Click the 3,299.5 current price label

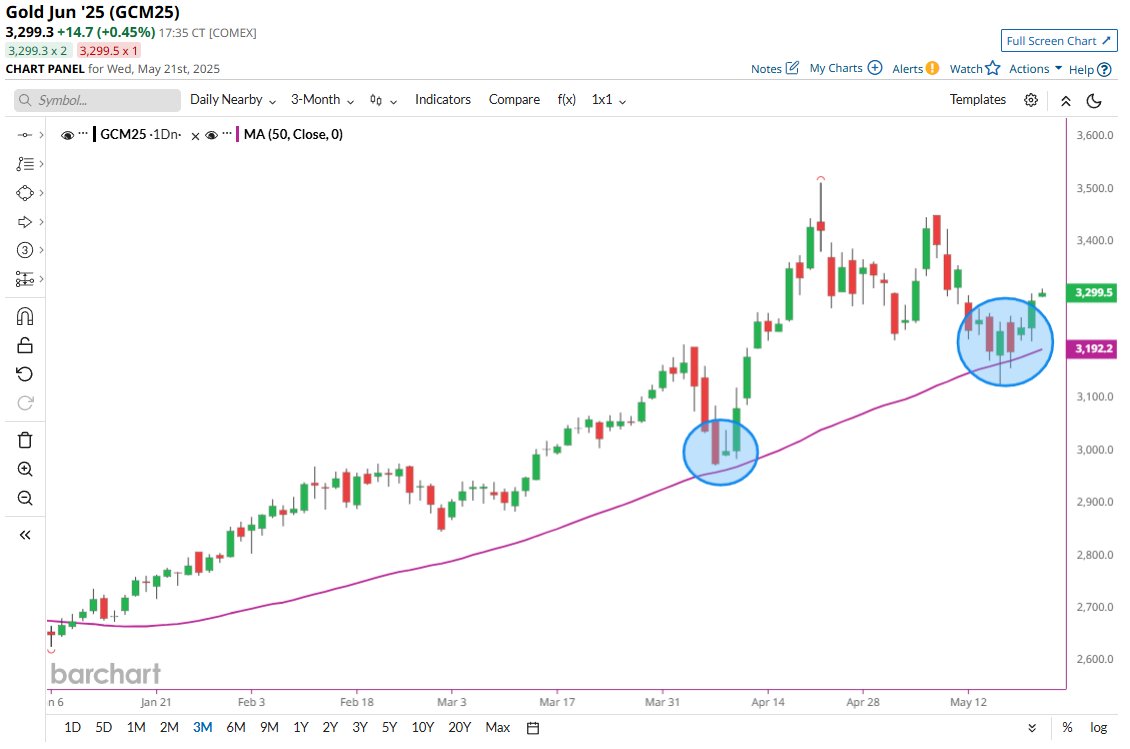pos(1093,293)
